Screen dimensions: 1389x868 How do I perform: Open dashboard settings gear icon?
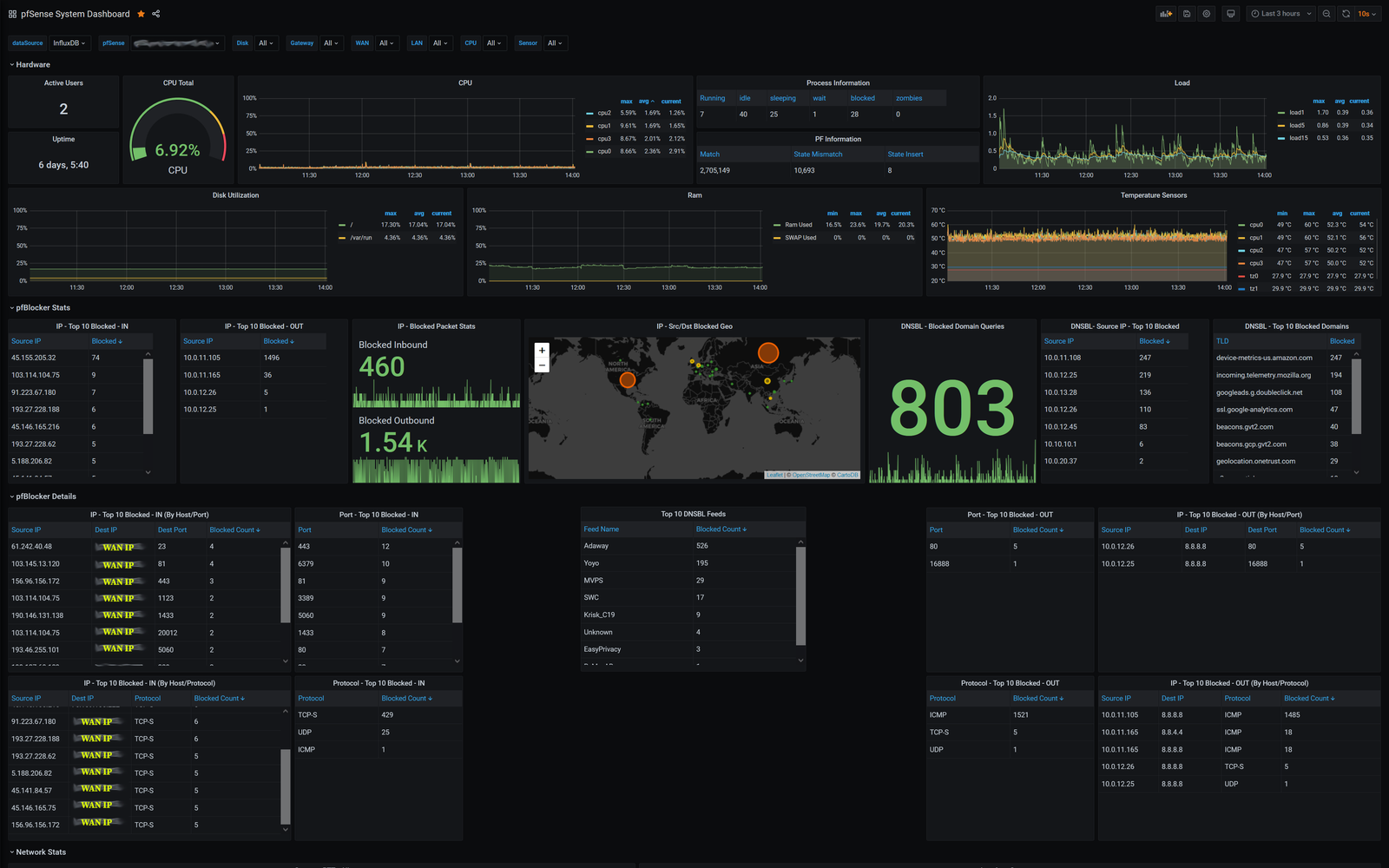[x=1207, y=14]
